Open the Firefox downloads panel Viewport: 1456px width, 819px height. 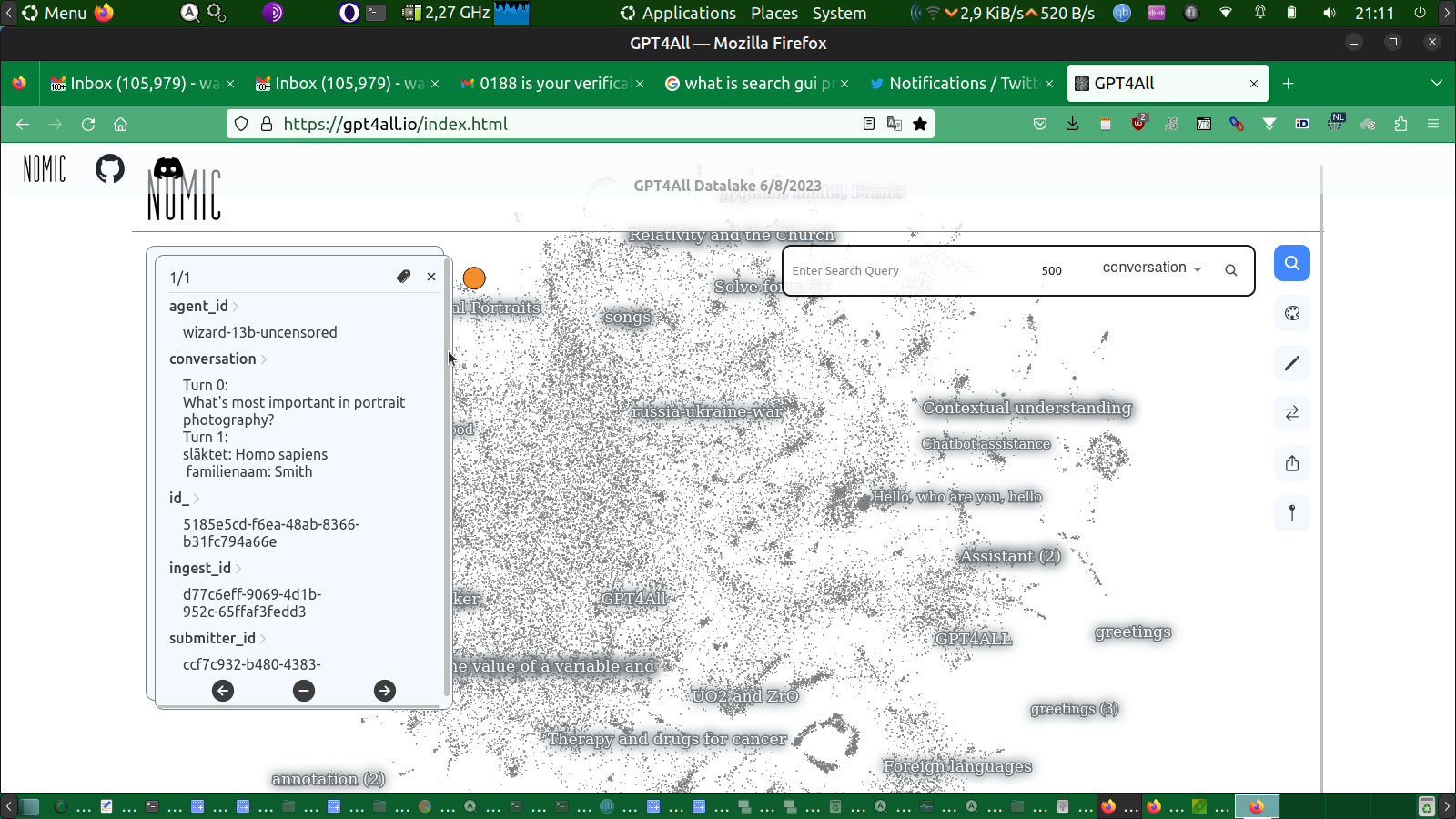click(x=1073, y=125)
